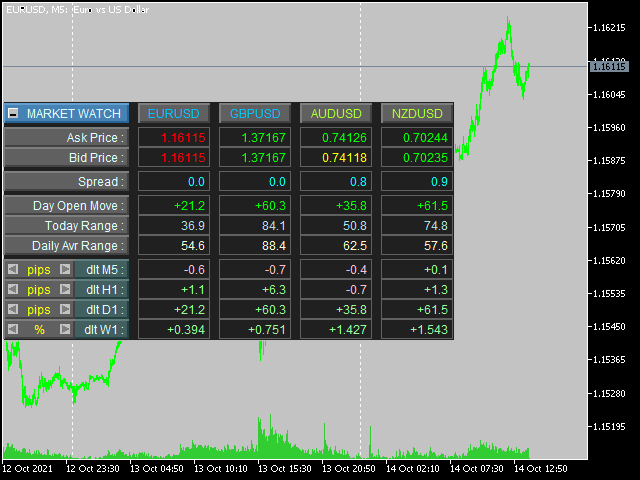Click the dlt W1 timeframe button

[103, 329]
